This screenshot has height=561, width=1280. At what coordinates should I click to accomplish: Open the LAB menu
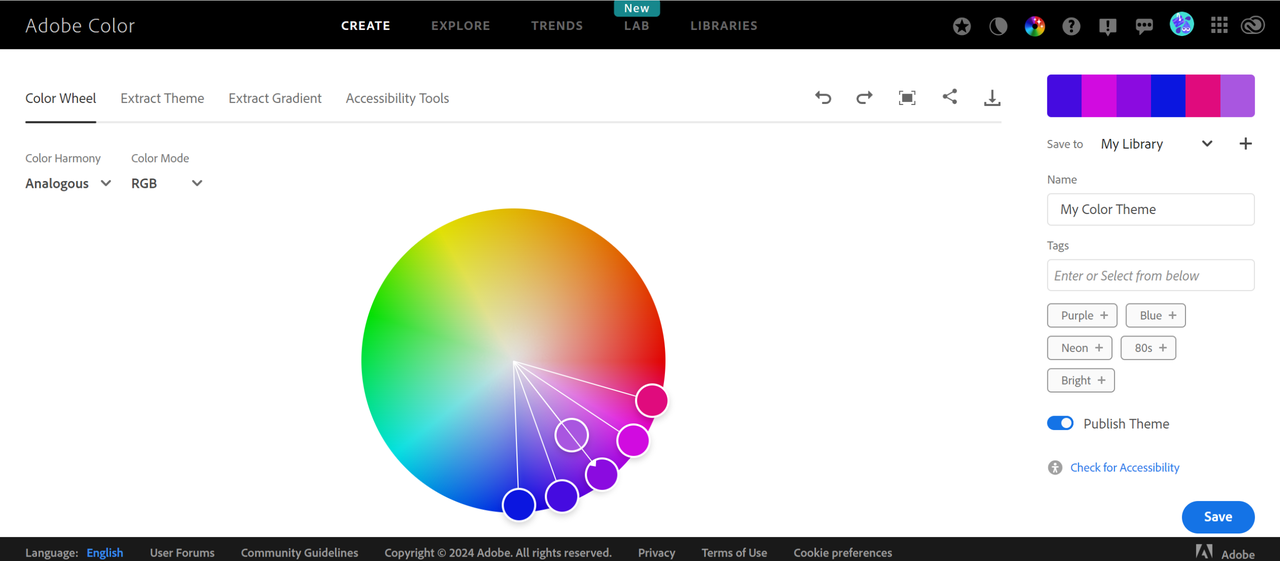pyautogui.click(x=637, y=26)
